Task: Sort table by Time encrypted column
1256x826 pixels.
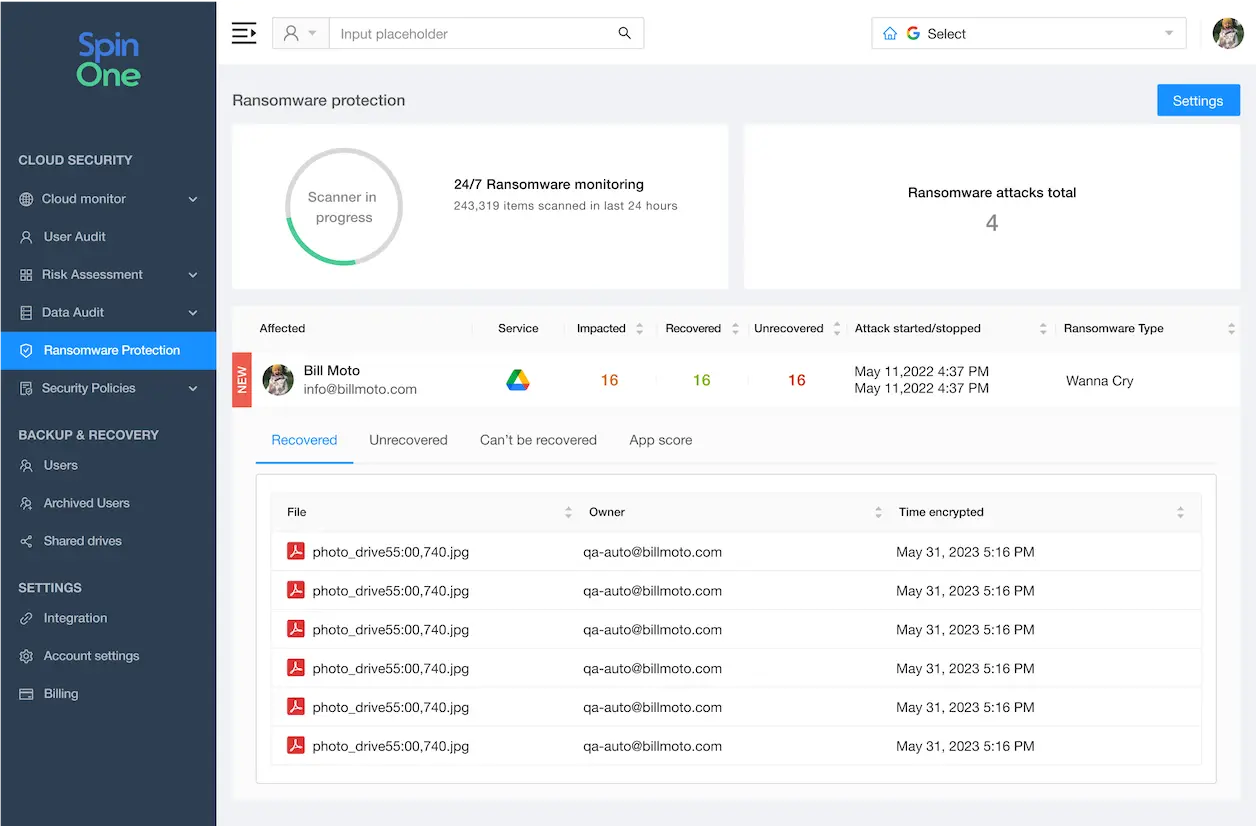Action: tap(1180, 512)
